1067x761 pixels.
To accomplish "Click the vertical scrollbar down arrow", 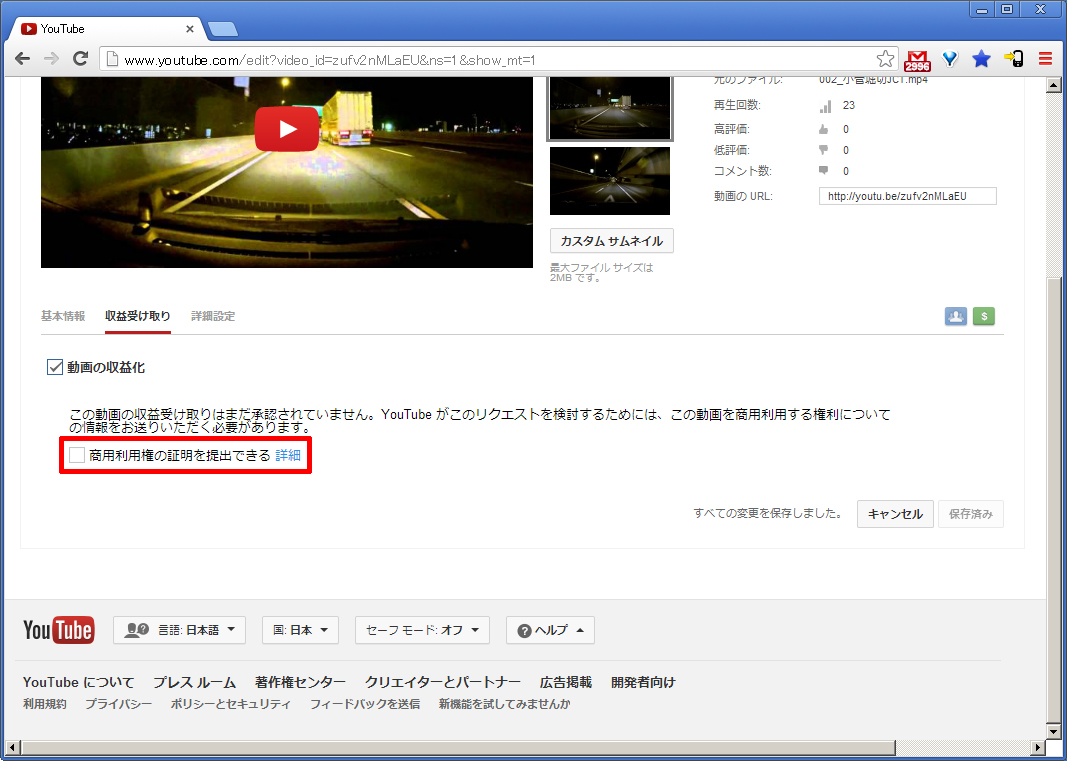I will [1053, 732].
